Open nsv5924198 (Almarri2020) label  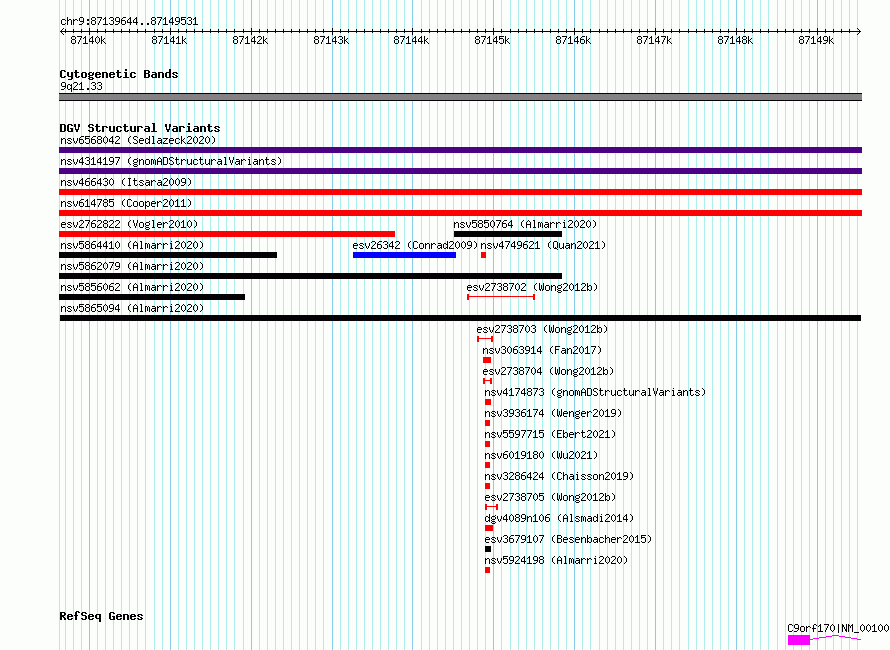pyautogui.click(x=556, y=560)
